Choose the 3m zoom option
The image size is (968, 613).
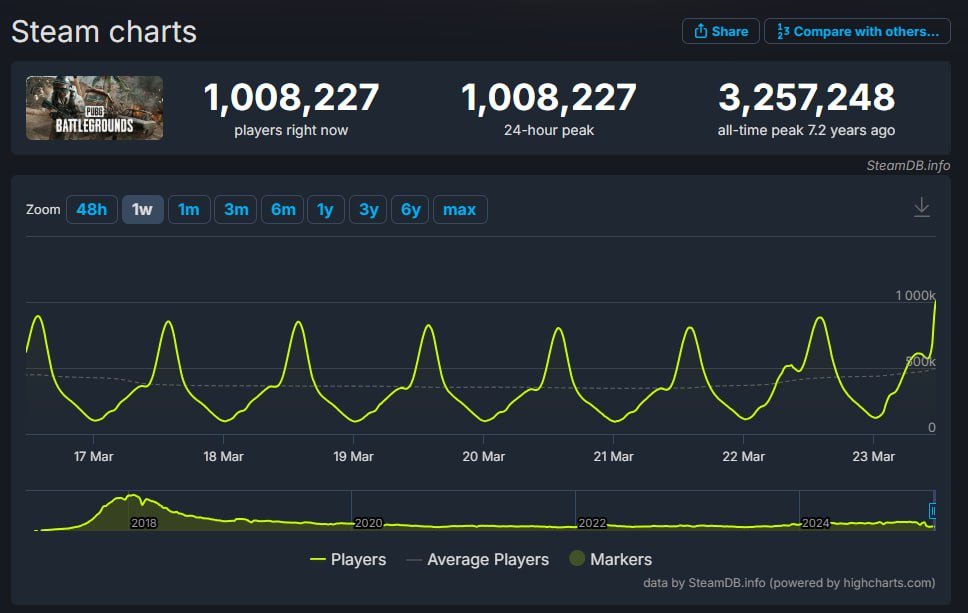coord(236,209)
